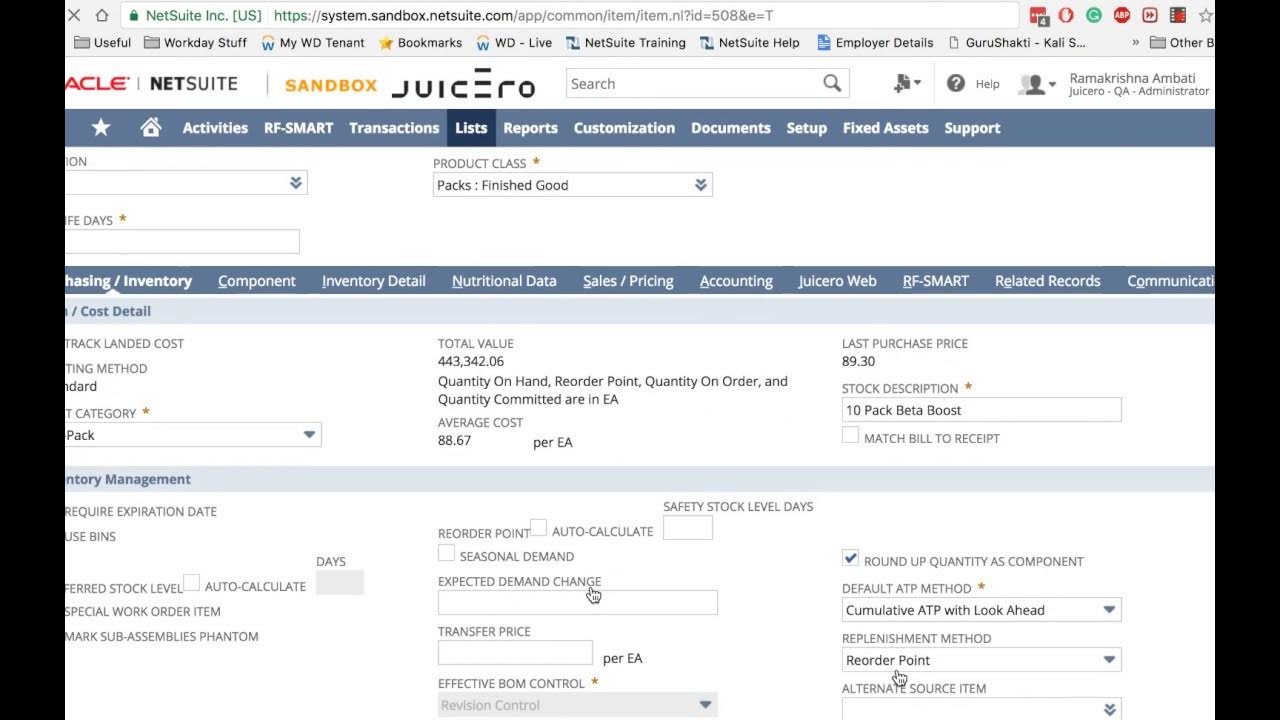Click the Help question mark icon

pyautogui.click(x=956, y=84)
